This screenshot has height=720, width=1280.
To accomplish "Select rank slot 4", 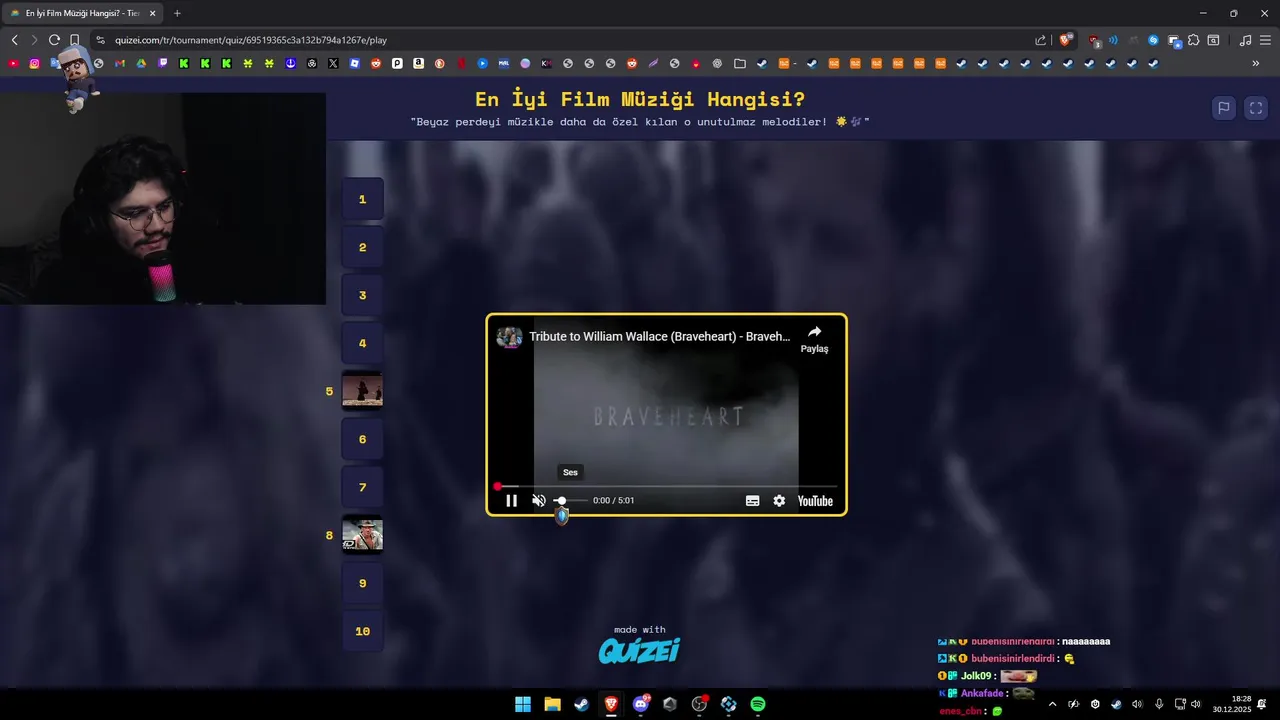I will pos(362,343).
